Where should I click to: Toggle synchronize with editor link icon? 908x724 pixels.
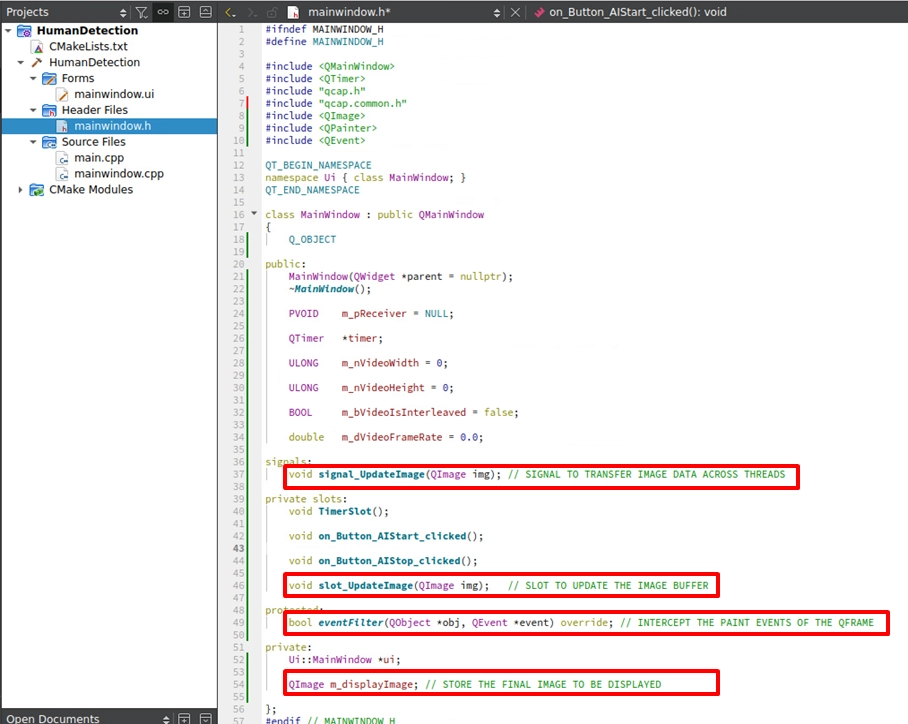[163, 12]
